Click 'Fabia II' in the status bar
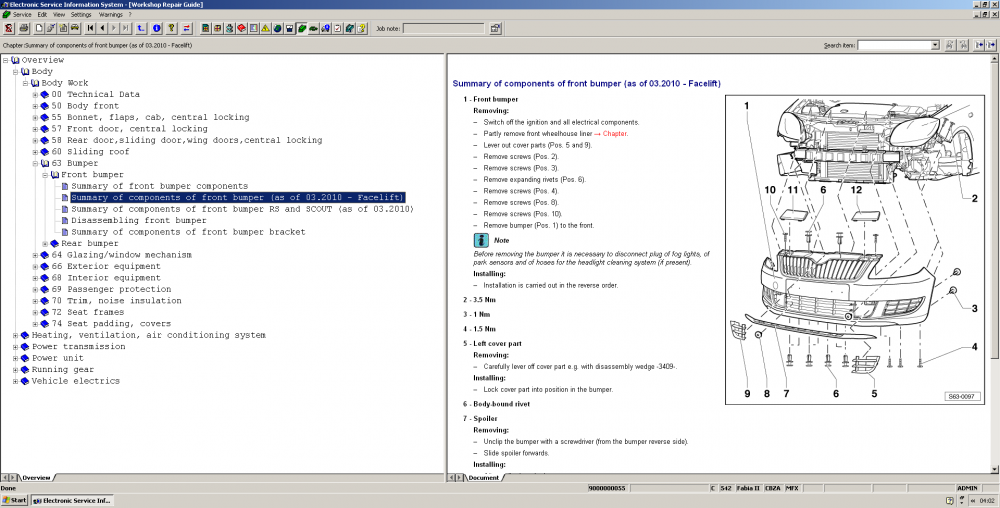The width and height of the screenshot is (1000, 508). coord(747,488)
